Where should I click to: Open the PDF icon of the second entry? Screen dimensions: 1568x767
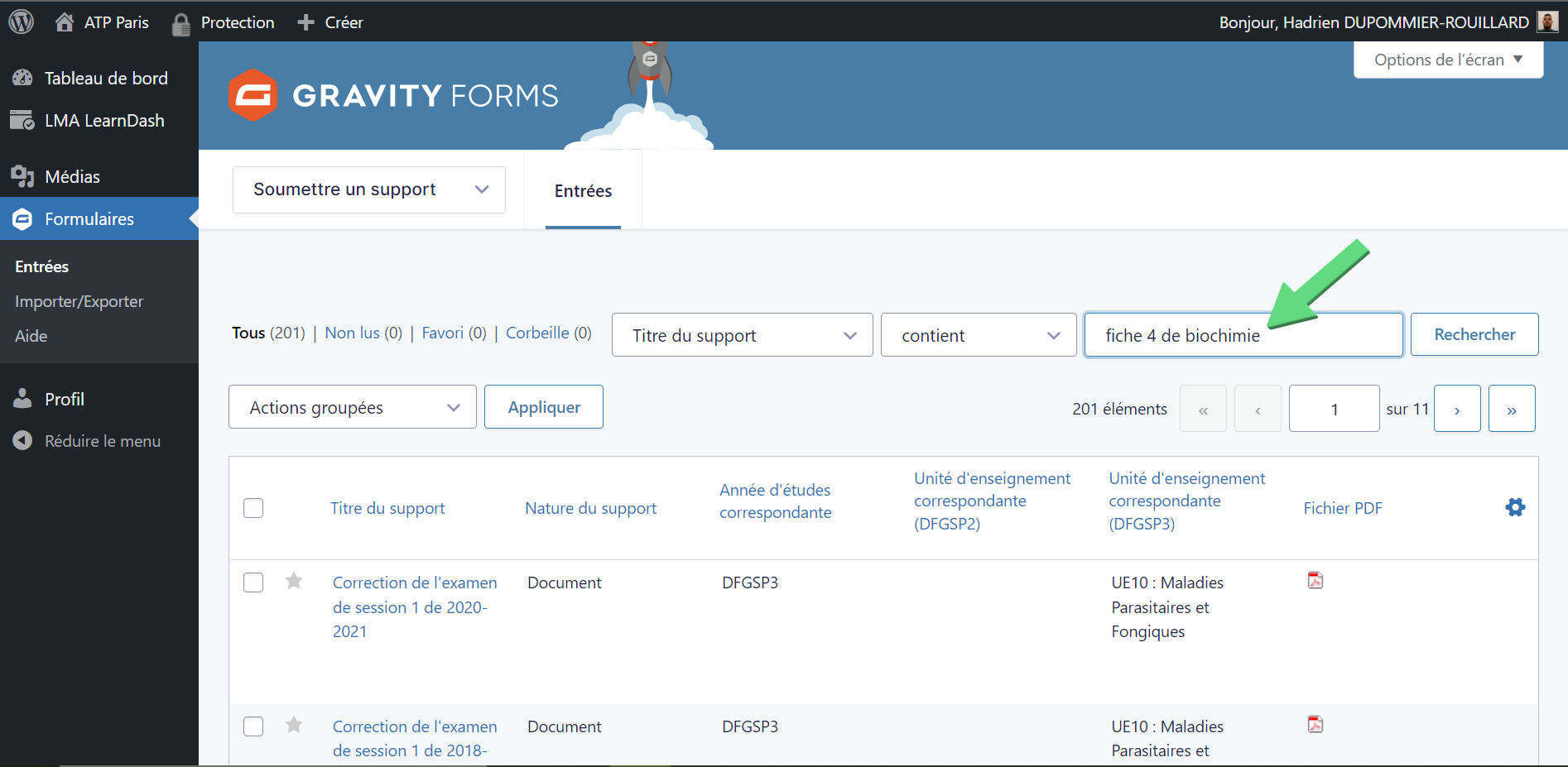pyautogui.click(x=1315, y=724)
